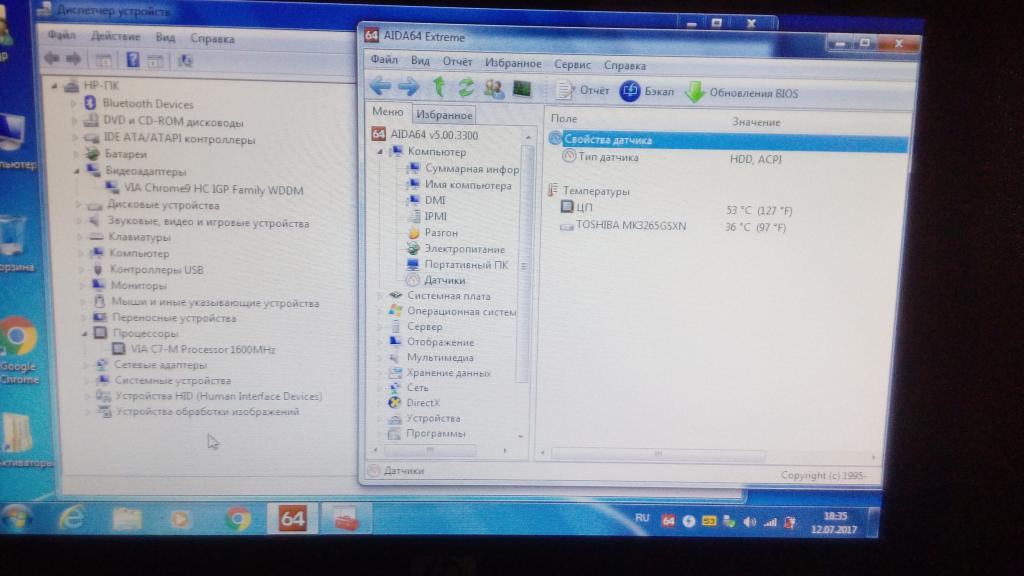Expand Операционная система tree node
Viewport: 1024px width, 576px height.
click(x=380, y=312)
